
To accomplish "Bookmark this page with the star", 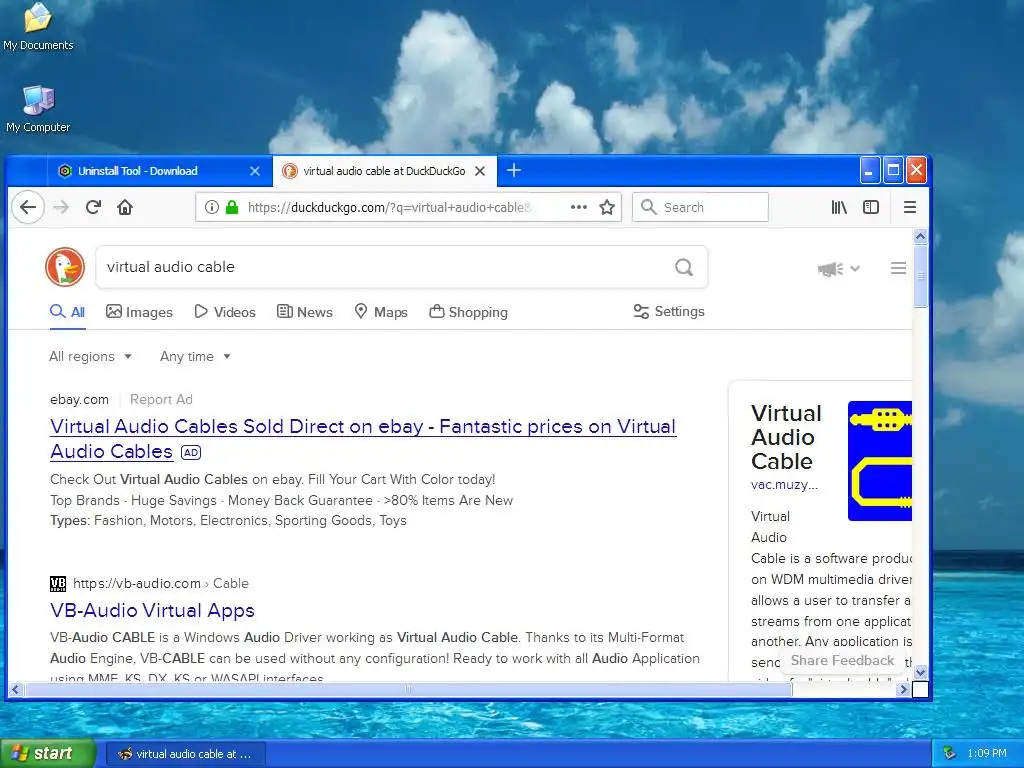I will [607, 207].
